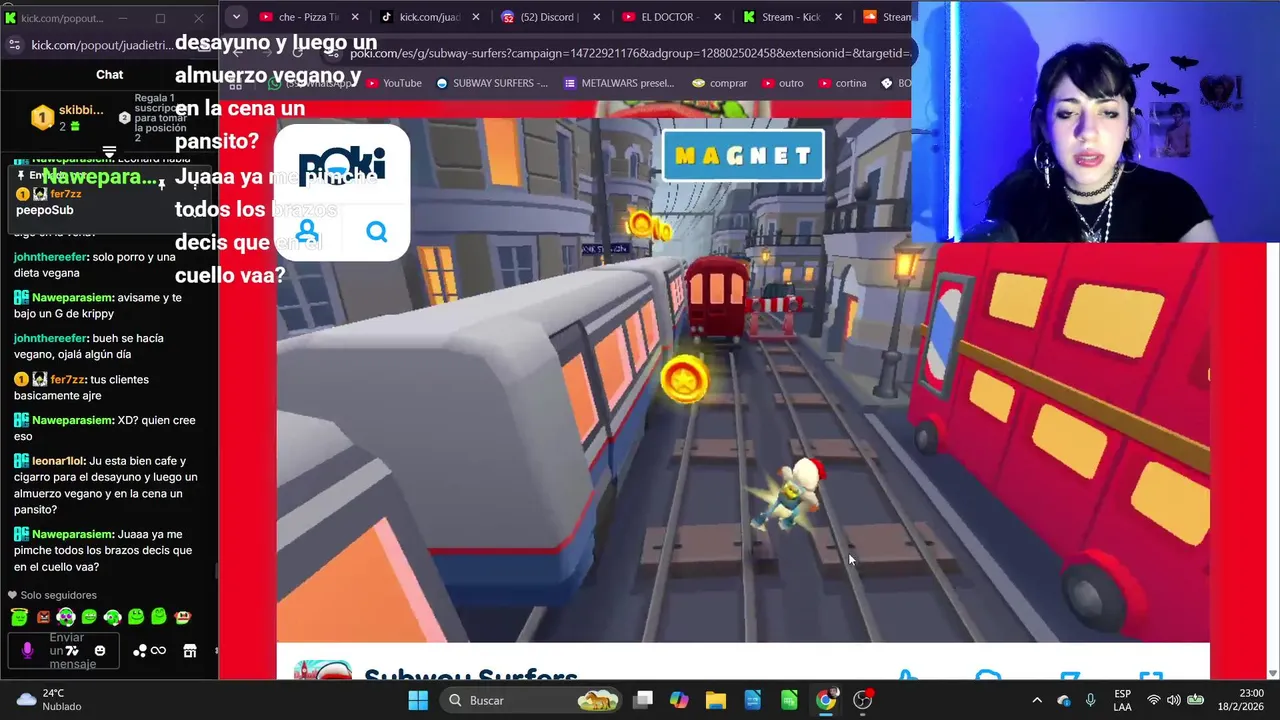Click the Subway Surfers game canvas

(x=743, y=380)
